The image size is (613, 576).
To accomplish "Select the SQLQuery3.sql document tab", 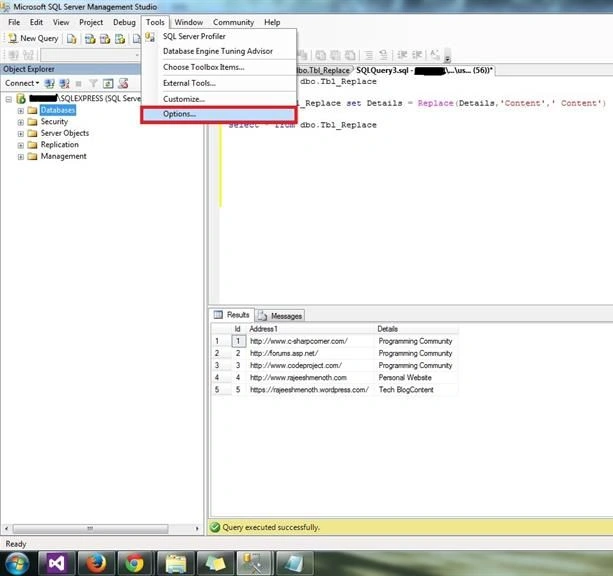I will coord(424,70).
